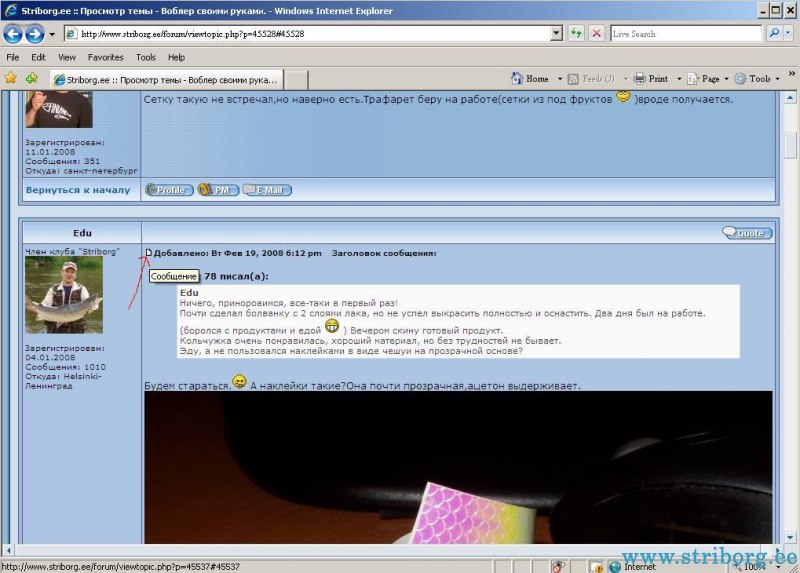Open the Favorites menu
The width and height of the screenshot is (800, 573).
point(105,57)
